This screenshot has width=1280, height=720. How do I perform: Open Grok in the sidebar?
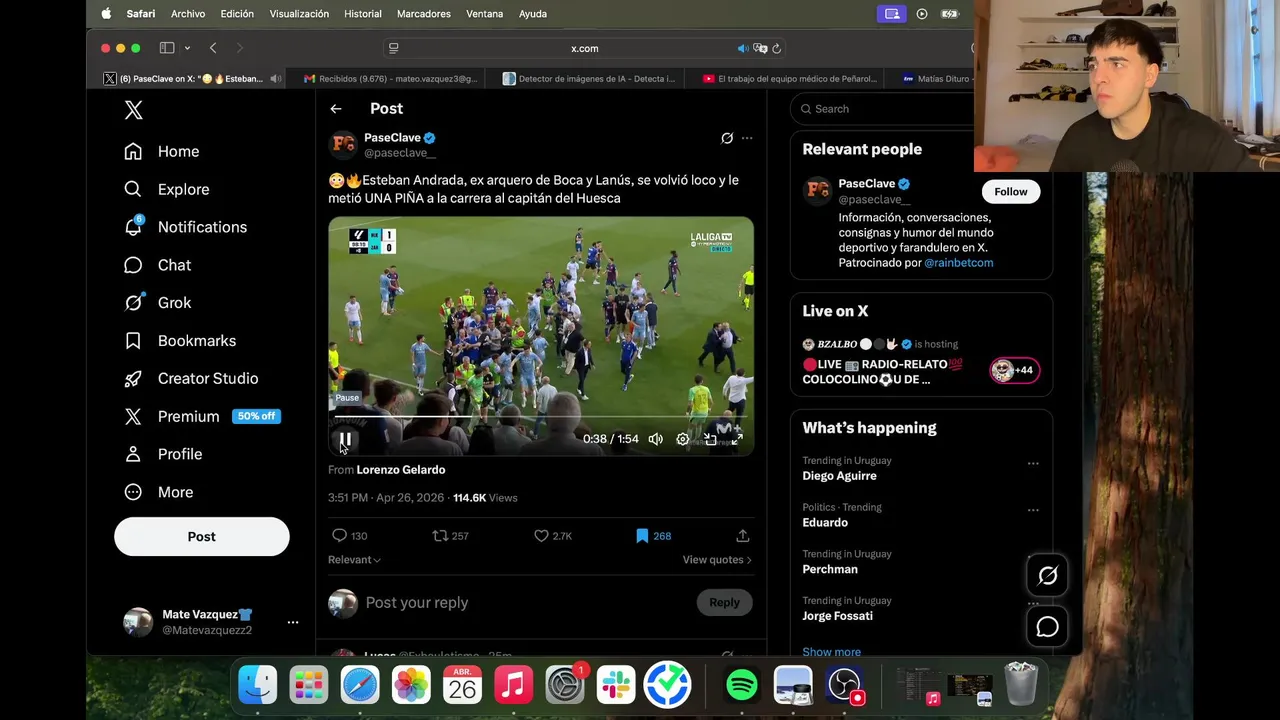click(157, 302)
